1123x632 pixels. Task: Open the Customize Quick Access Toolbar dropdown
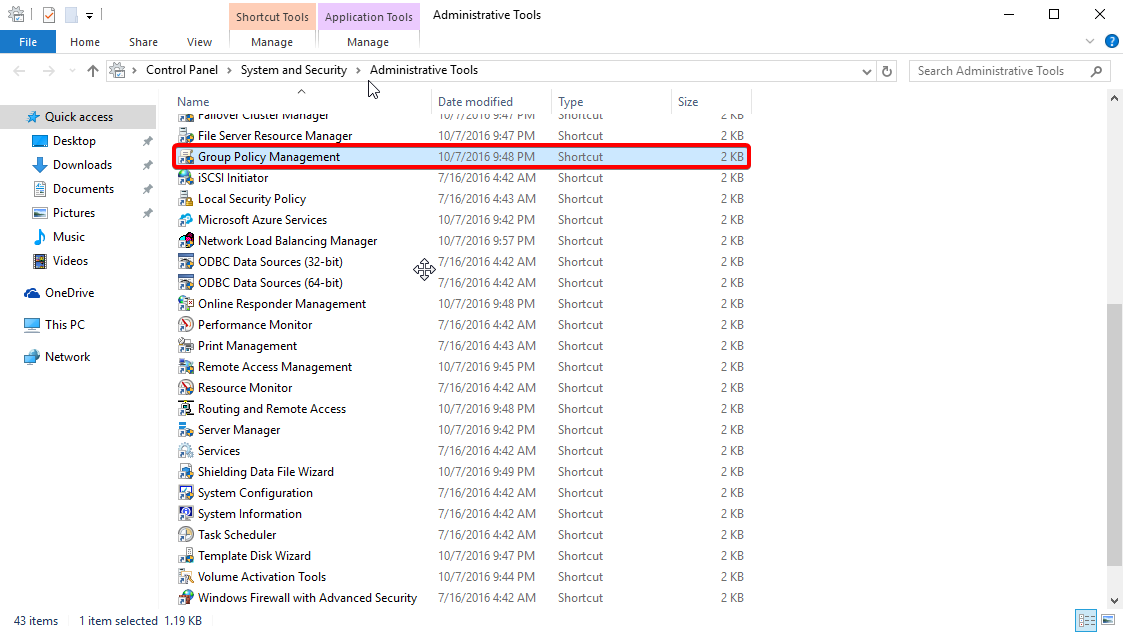tap(90, 15)
